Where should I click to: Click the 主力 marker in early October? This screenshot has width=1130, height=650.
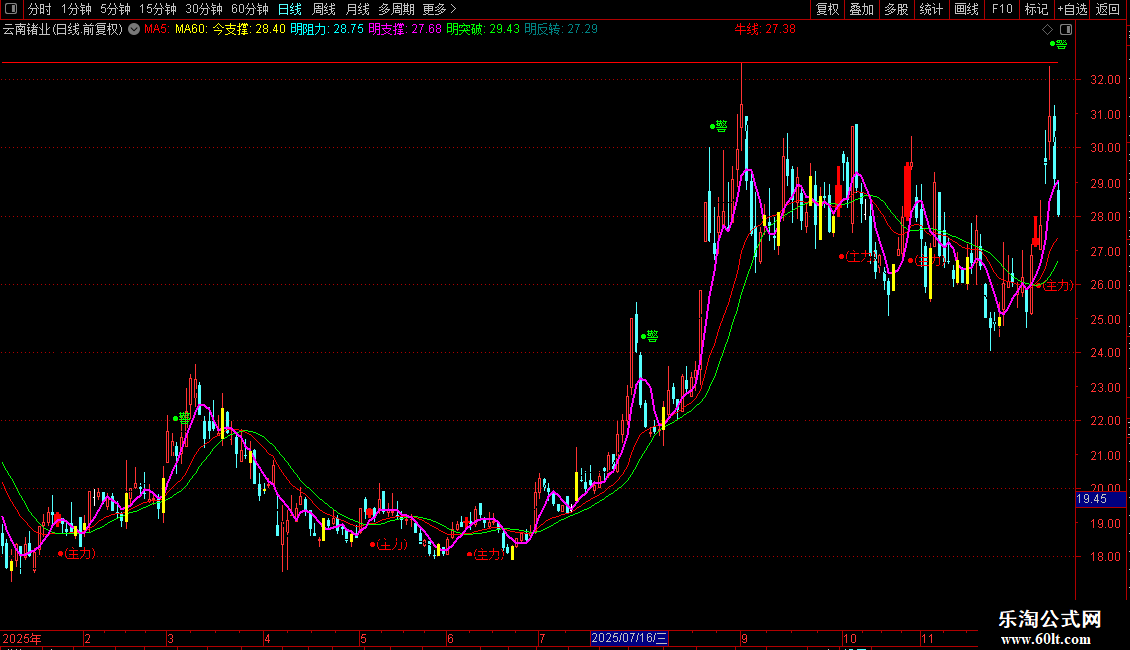point(858,256)
